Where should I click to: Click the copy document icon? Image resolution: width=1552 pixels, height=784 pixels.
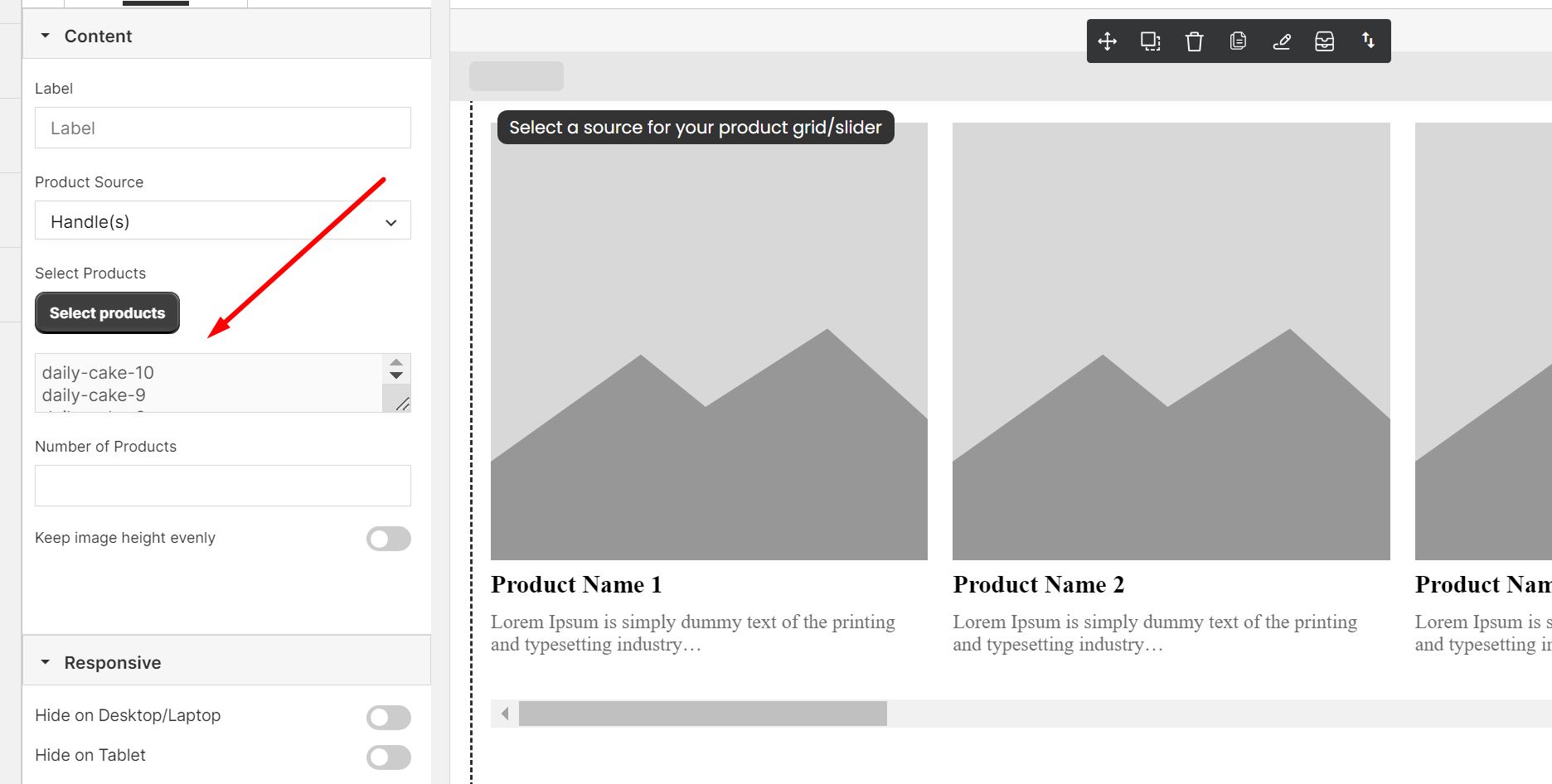(x=1238, y=41)
